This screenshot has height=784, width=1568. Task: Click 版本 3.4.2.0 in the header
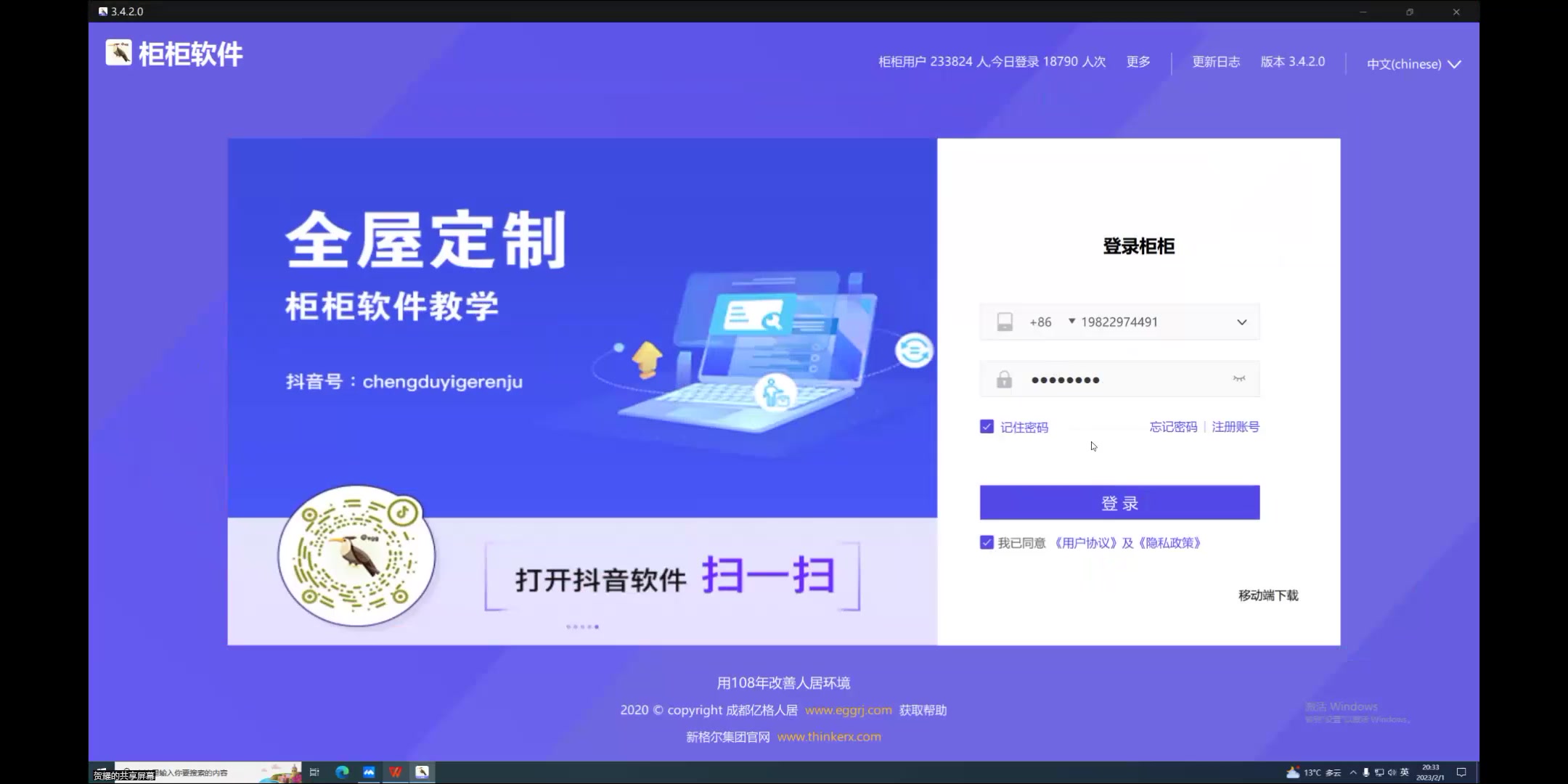(1293, 62)
